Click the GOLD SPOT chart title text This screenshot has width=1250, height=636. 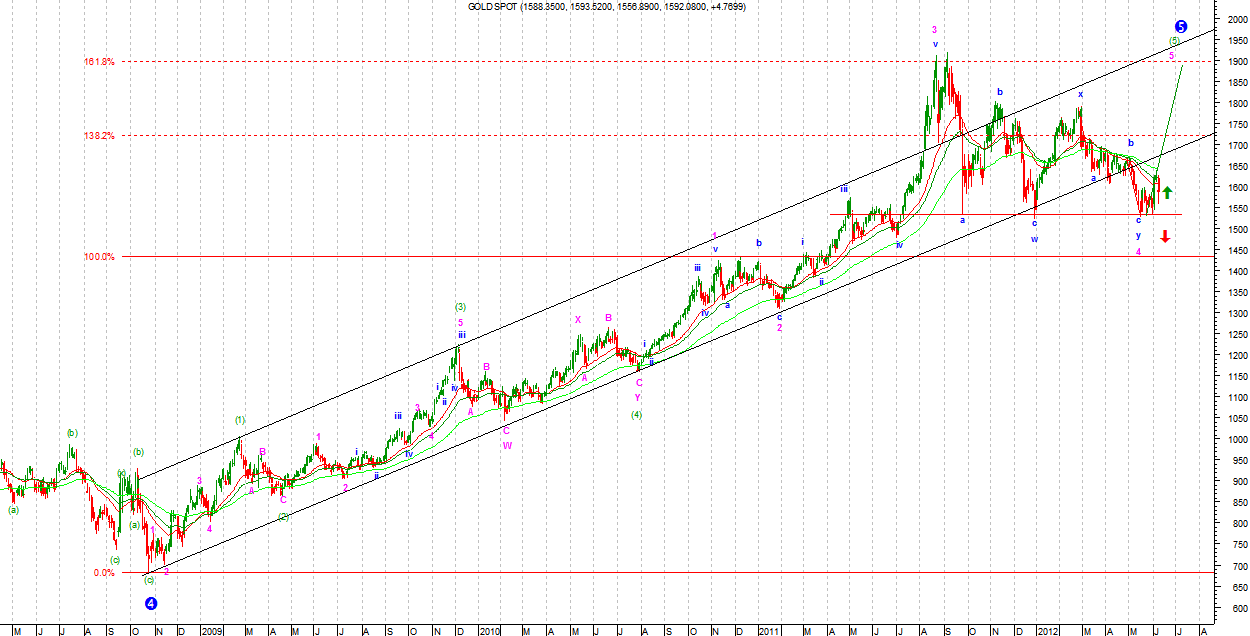(x=606, y=7)
